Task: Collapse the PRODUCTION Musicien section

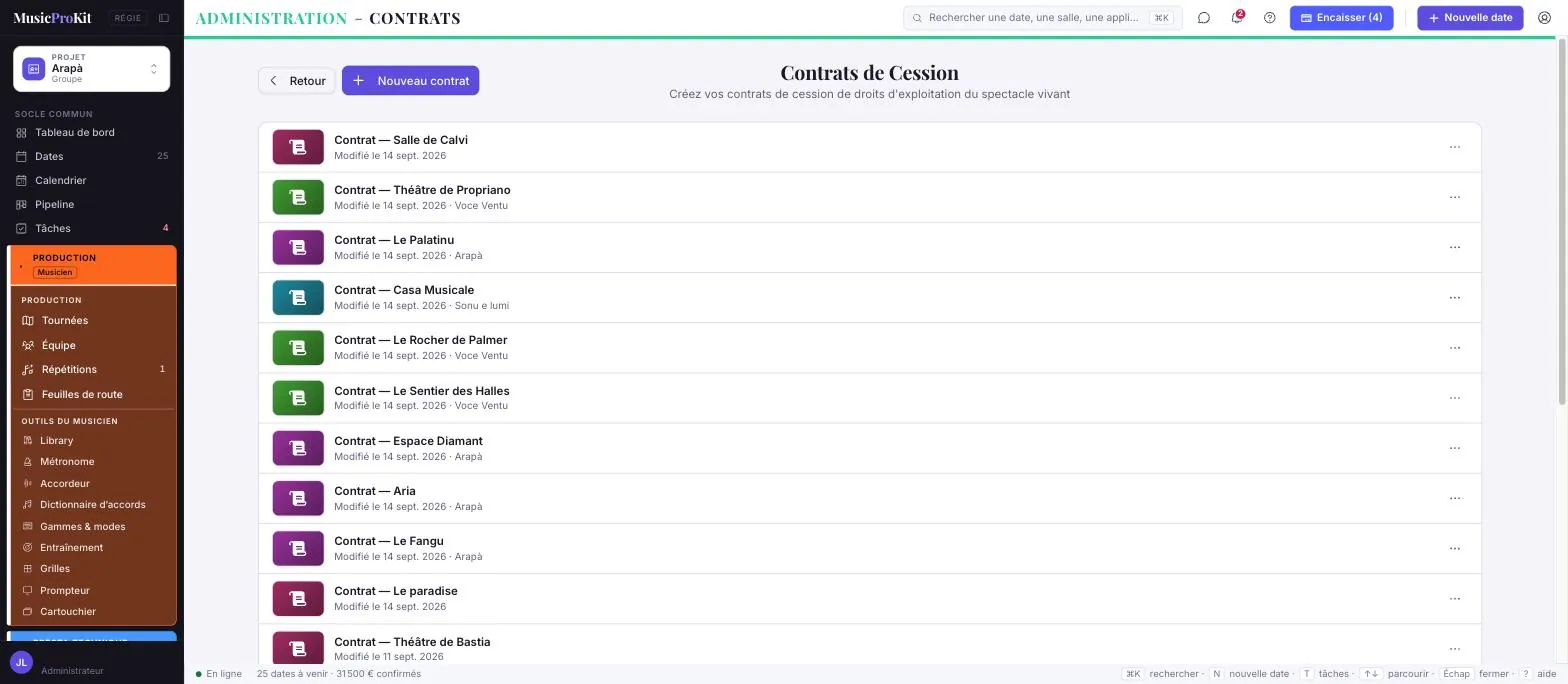Action: [x=94, y=265]
